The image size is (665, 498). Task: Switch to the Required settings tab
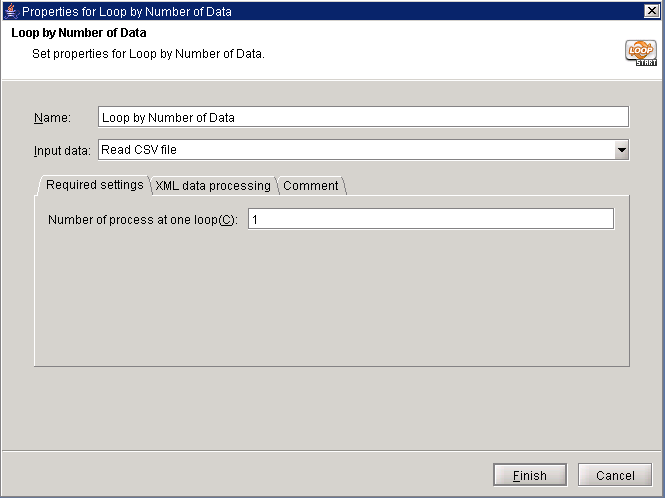click(94, 185)
